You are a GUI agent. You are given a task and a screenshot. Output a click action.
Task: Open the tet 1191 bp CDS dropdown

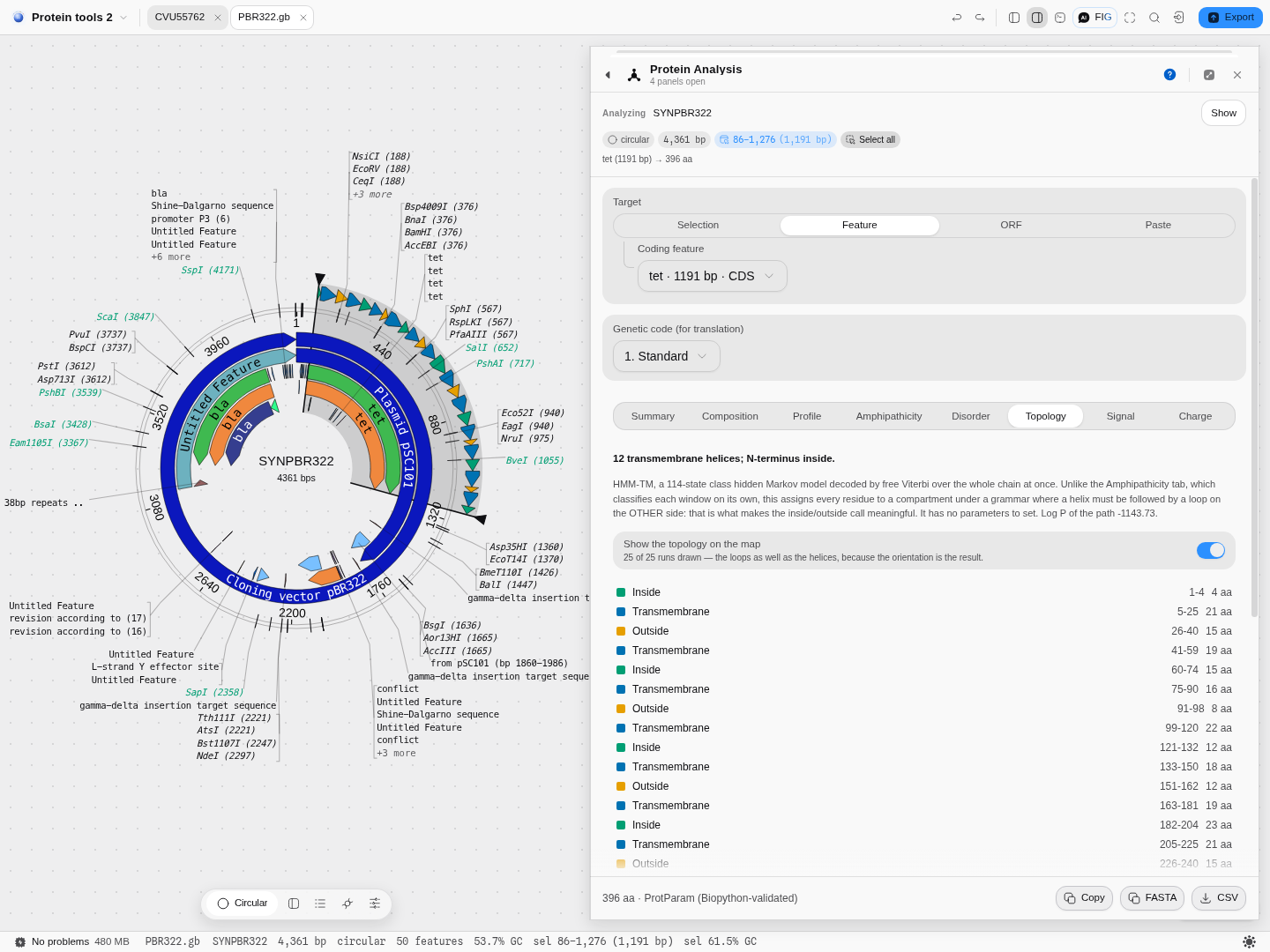(713, 276)
